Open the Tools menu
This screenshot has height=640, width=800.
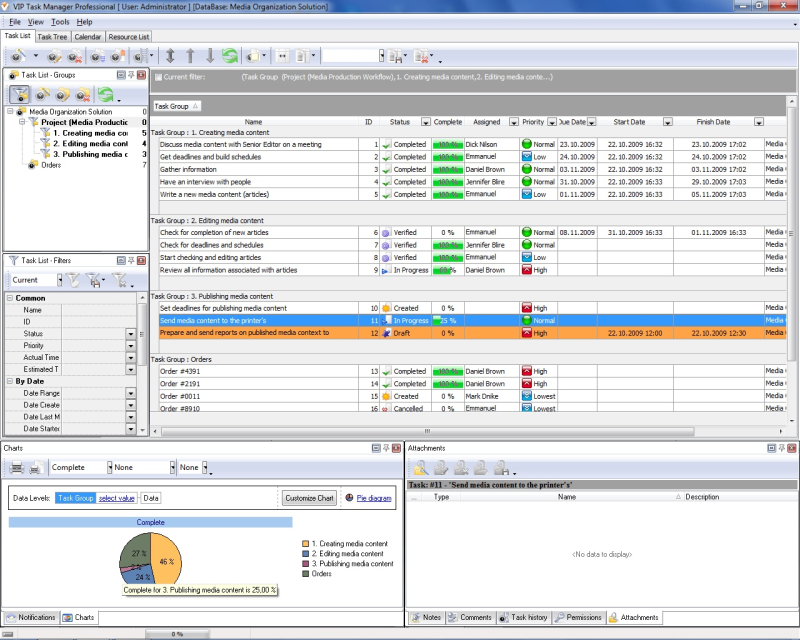coord(60,21)
